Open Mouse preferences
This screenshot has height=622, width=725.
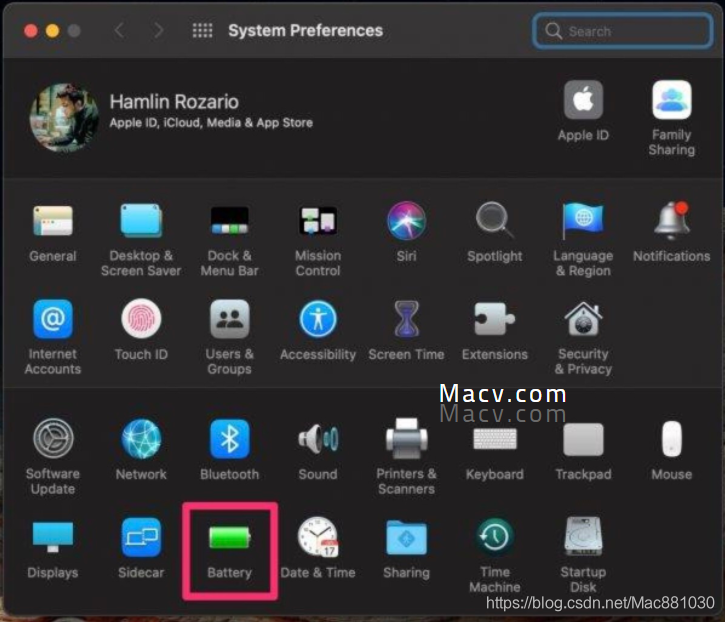671,438
